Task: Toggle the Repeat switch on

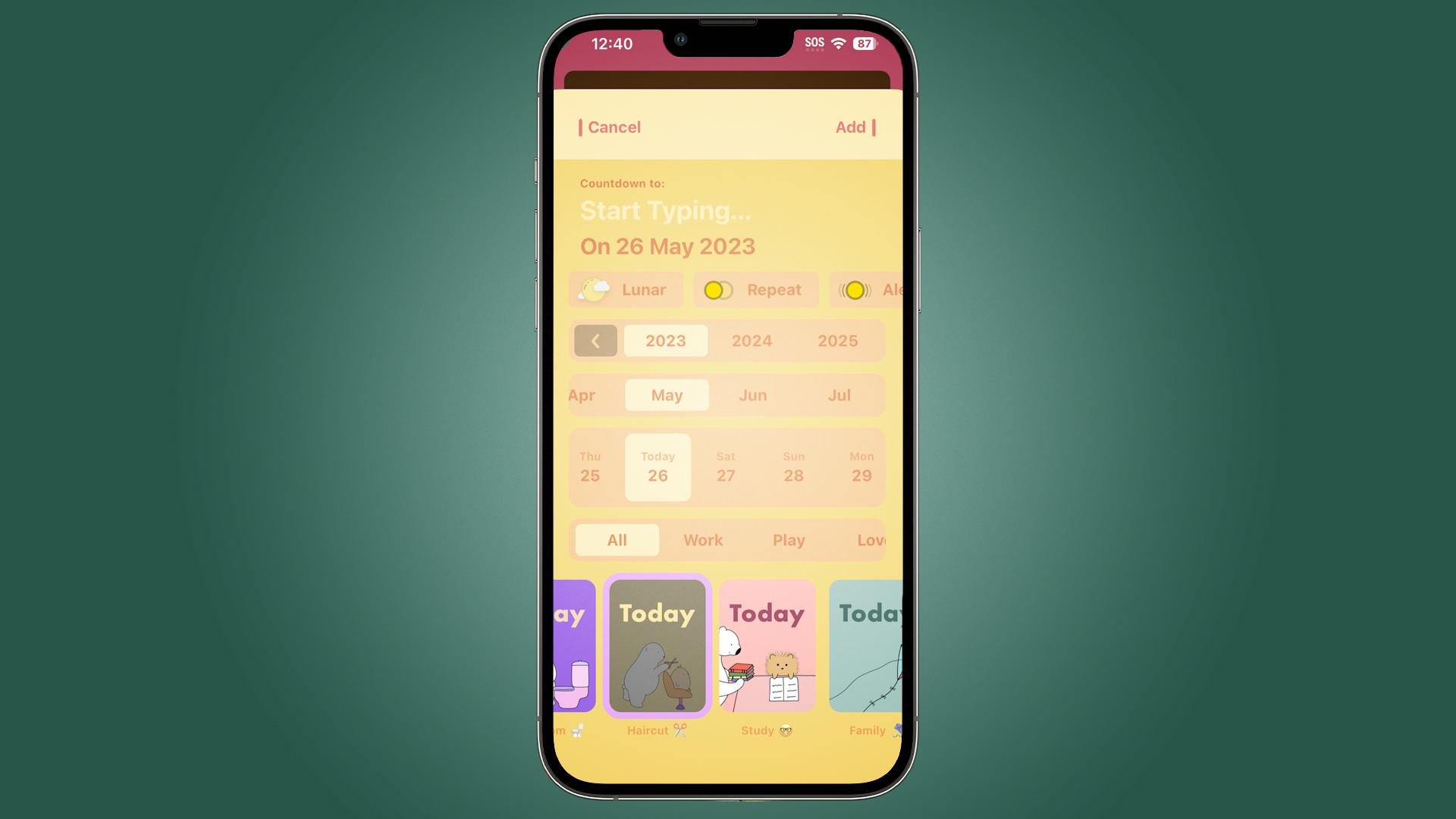Action: pos(718,290)
